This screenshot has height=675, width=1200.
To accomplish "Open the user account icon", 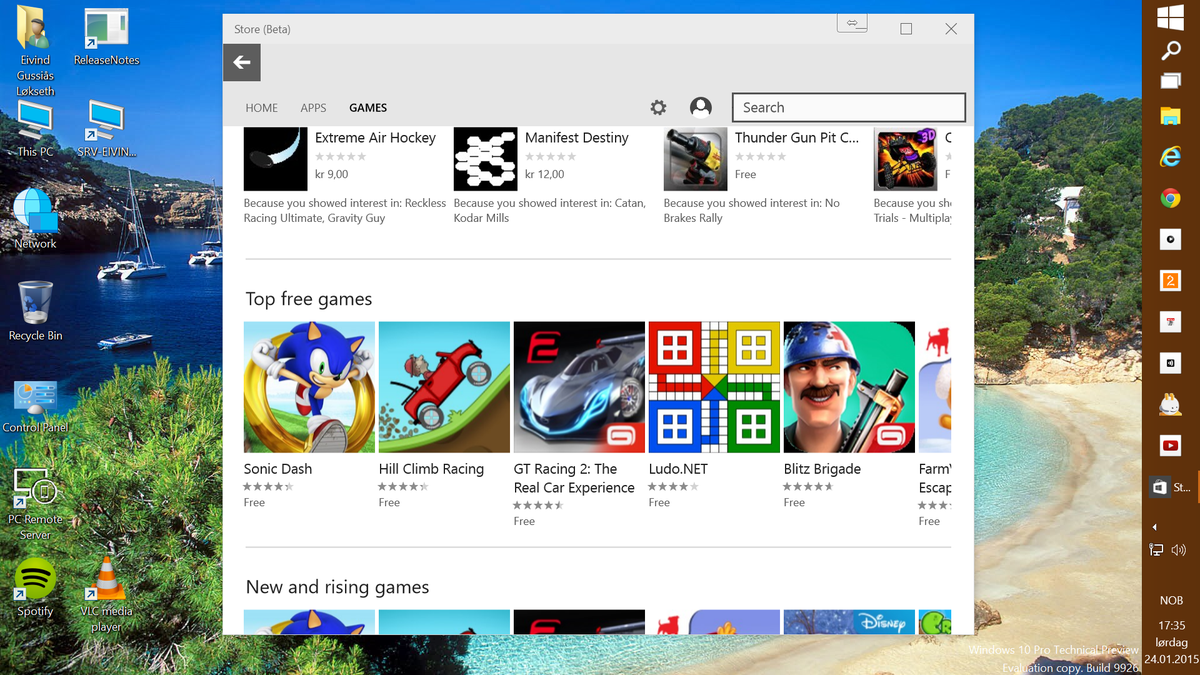I will tap(701, 107).
